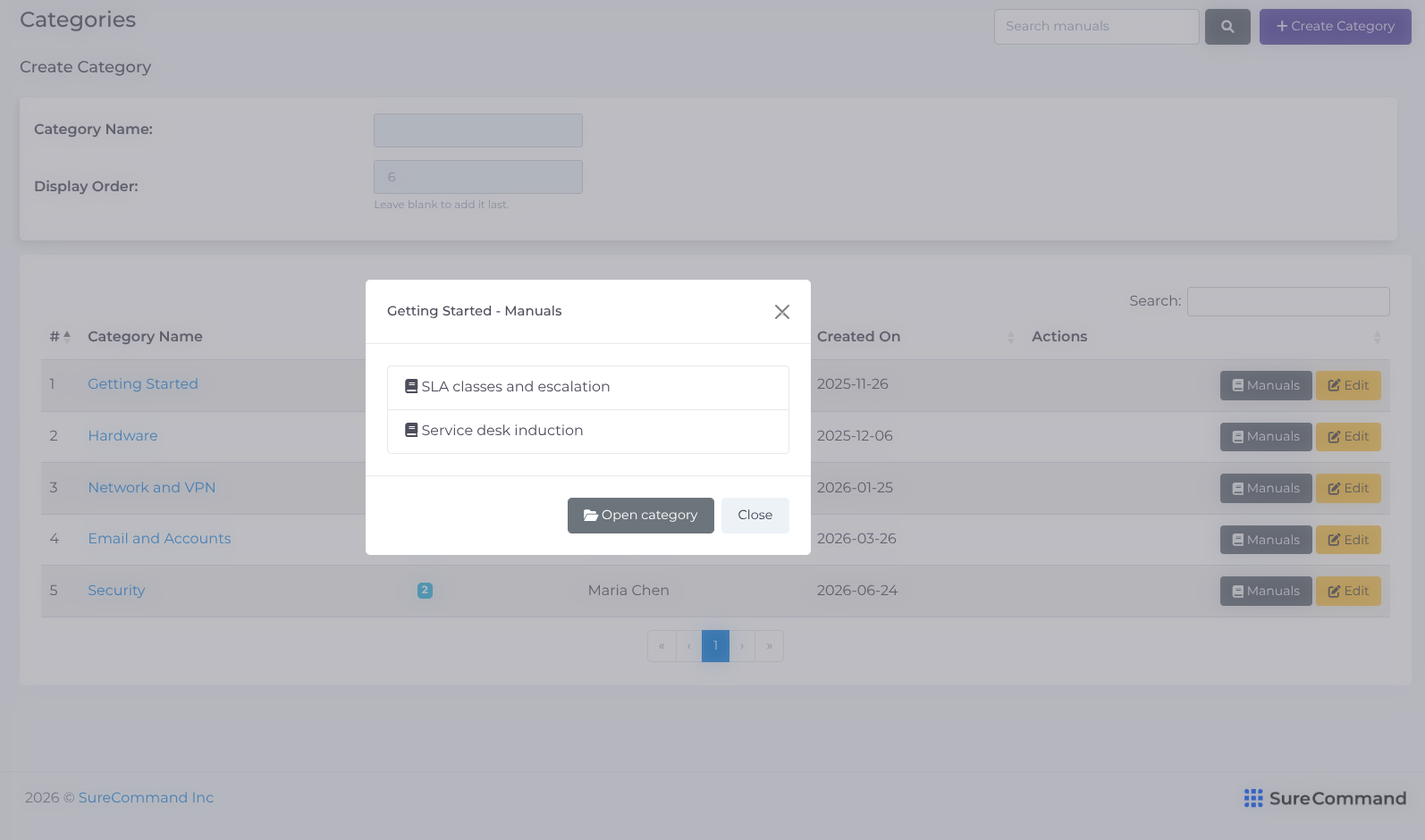Click the manual count badge in Security row

click(425, 591)
